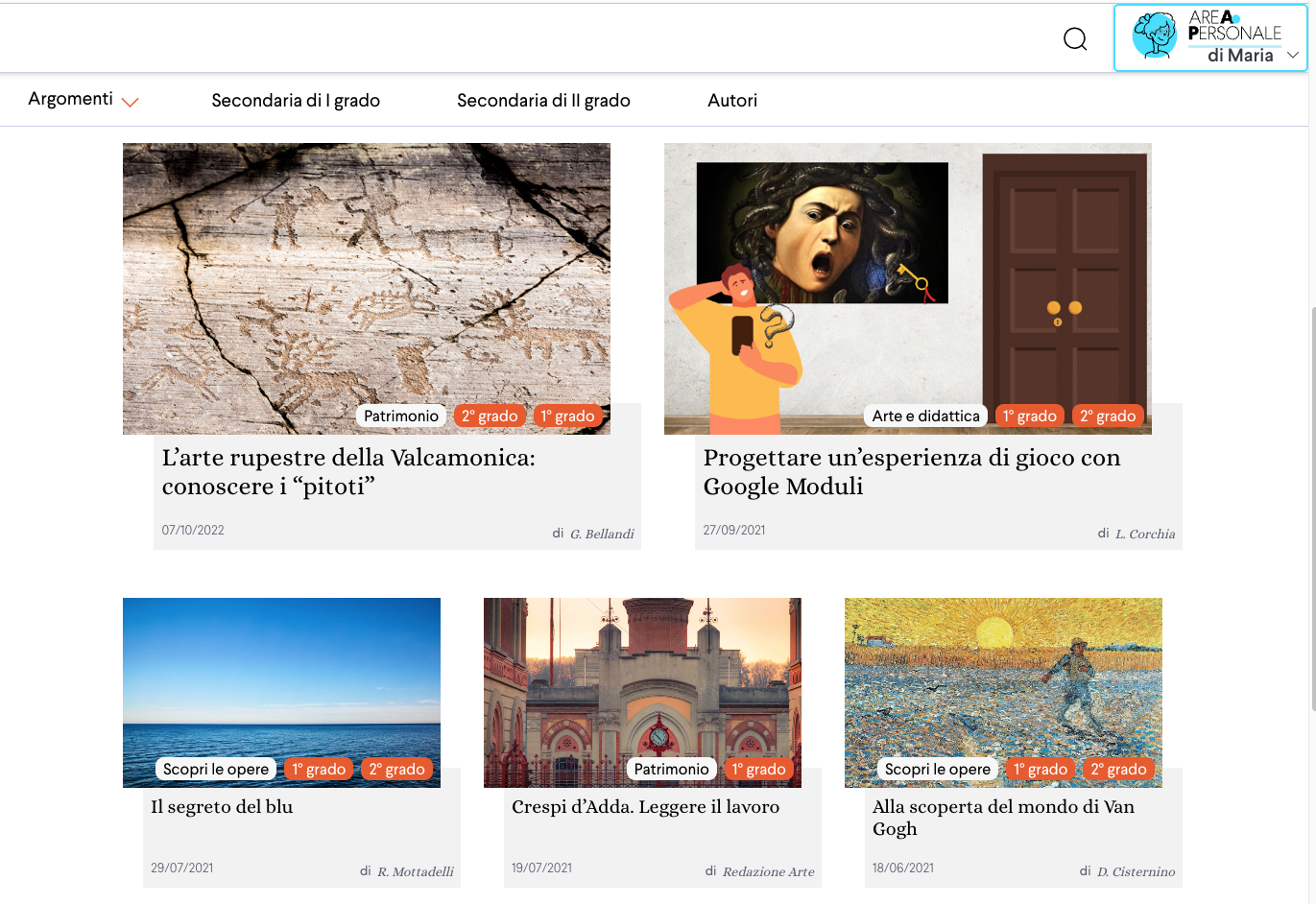Select Scopri le opere tag on Van Gogh card

click(x=938, y=769)
